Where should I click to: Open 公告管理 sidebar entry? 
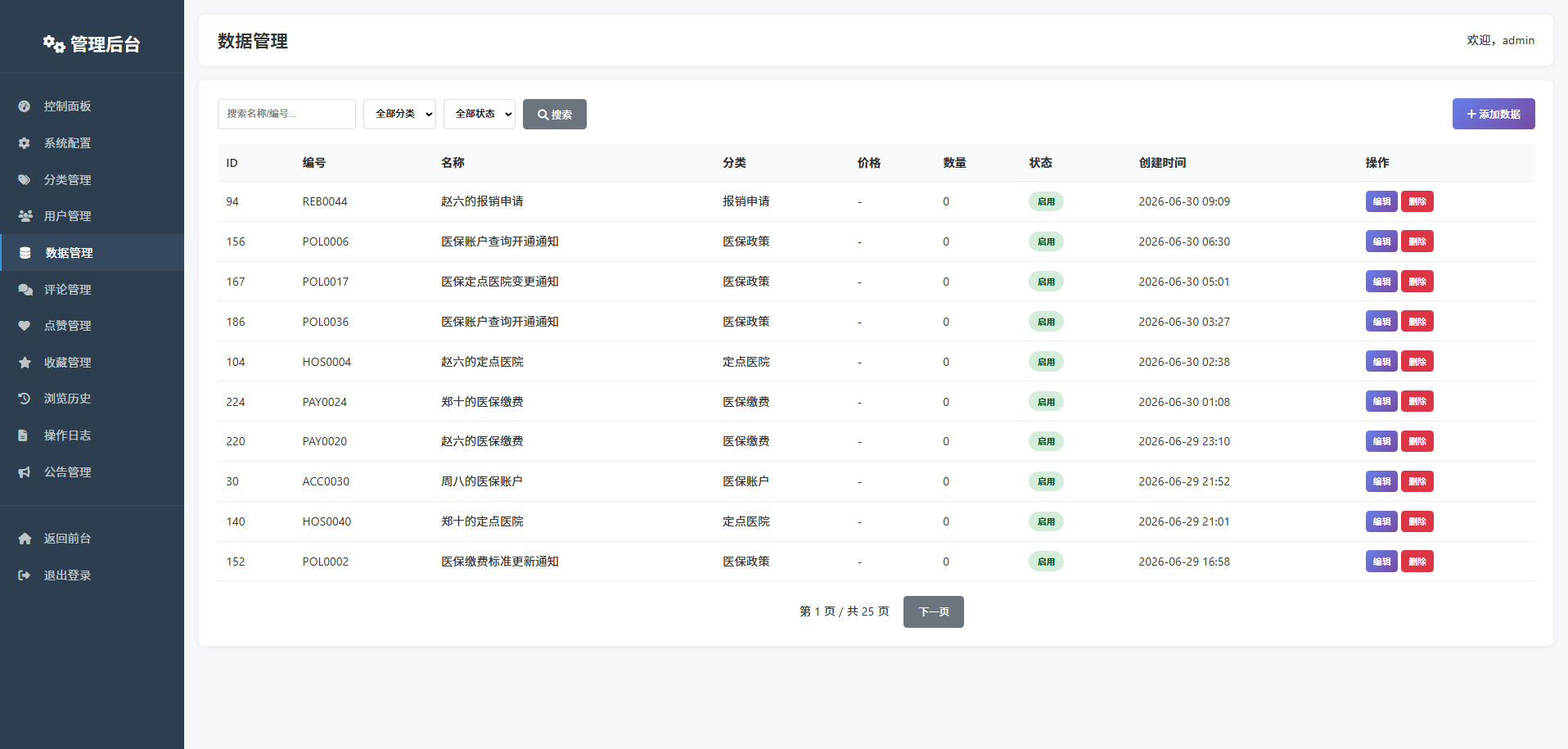pyautogui.click(x=92, y=472)
